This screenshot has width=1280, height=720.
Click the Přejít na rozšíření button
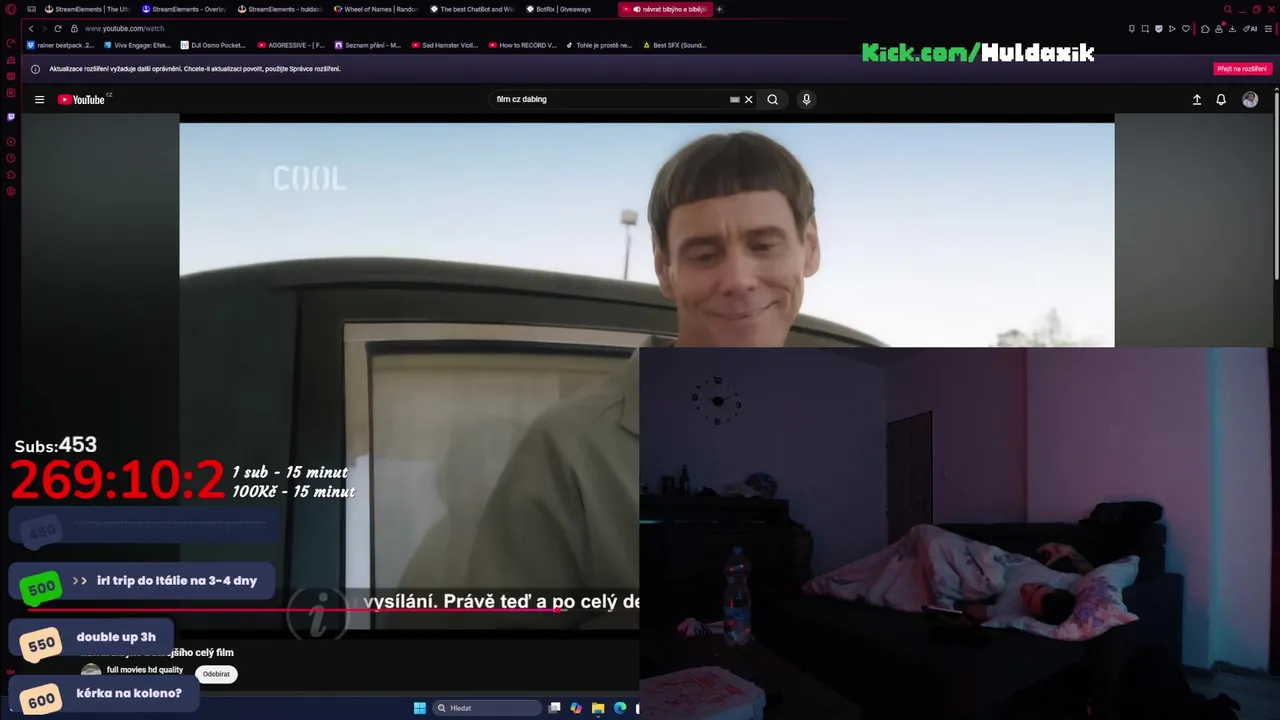click(1242, 69)
